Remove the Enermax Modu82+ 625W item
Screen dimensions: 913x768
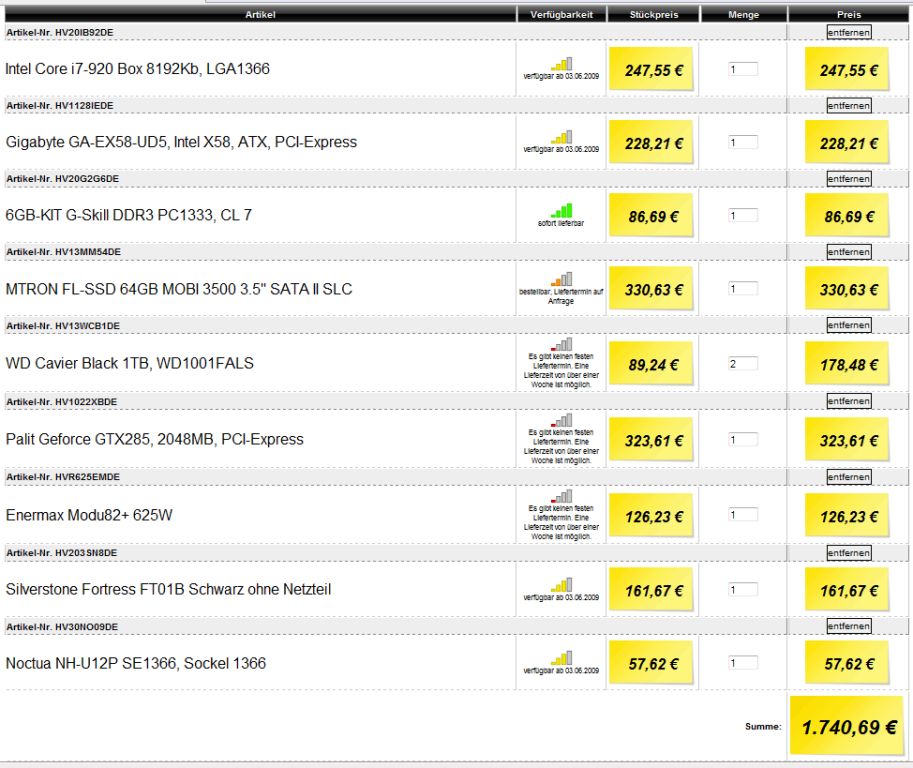[x=849, y=477]
